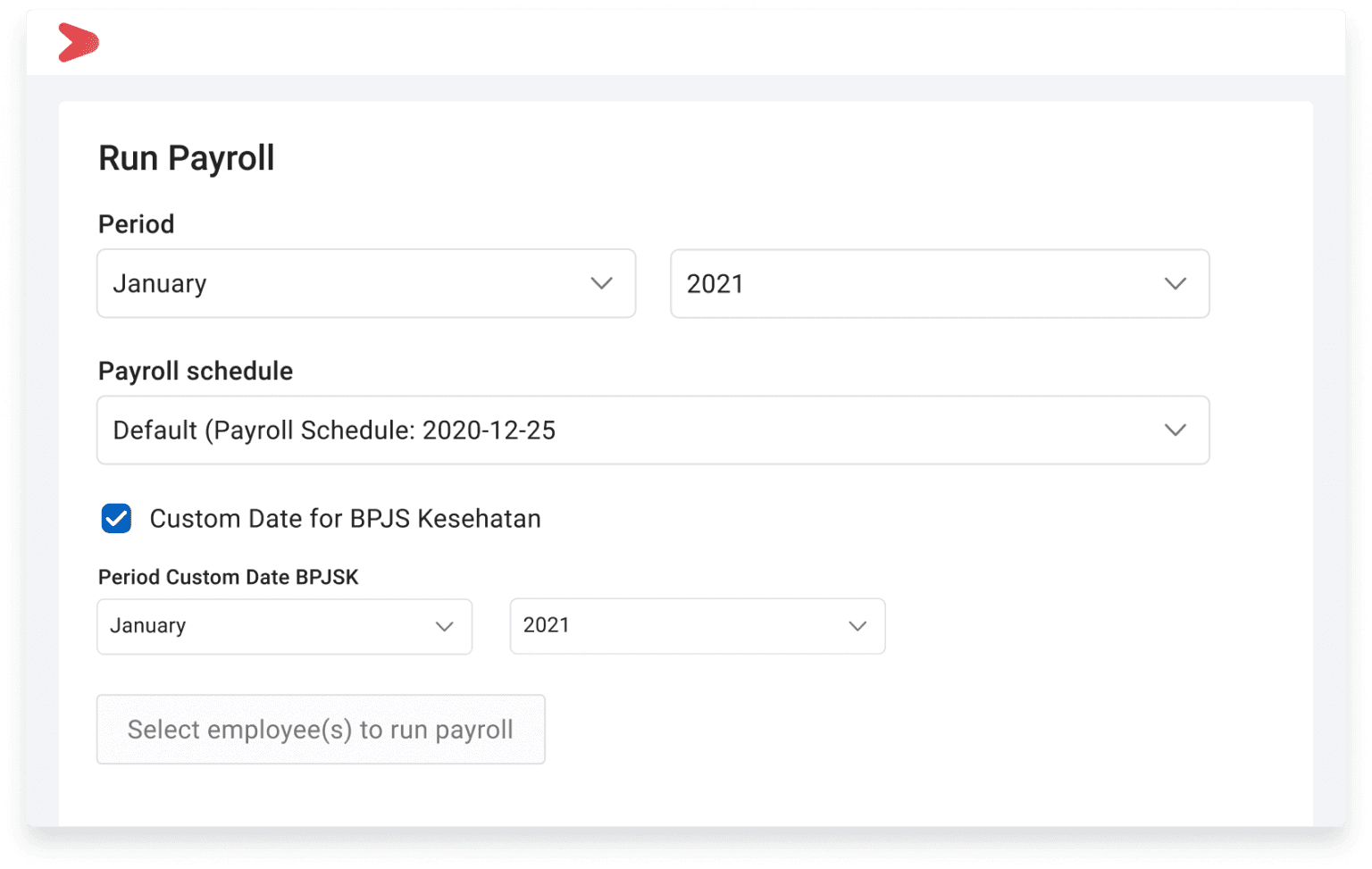Click the Run Payroll heading
The width and height of the screenshot is (1372, 869).
[x=186, y=157]
